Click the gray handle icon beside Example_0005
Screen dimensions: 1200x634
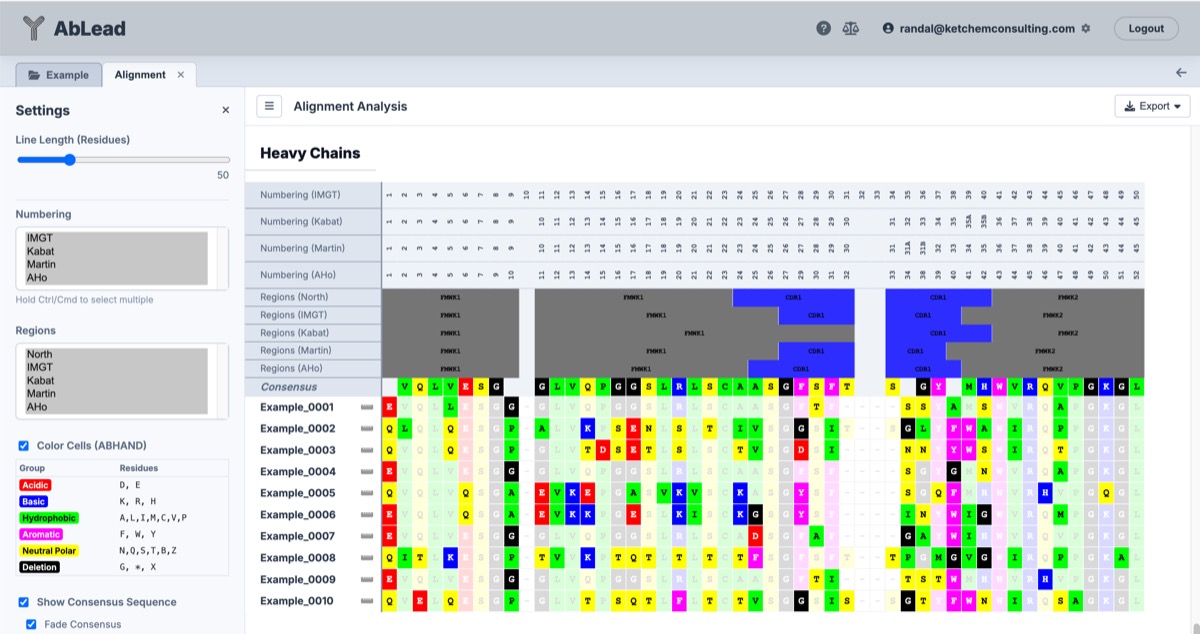[x=366, y=494]
